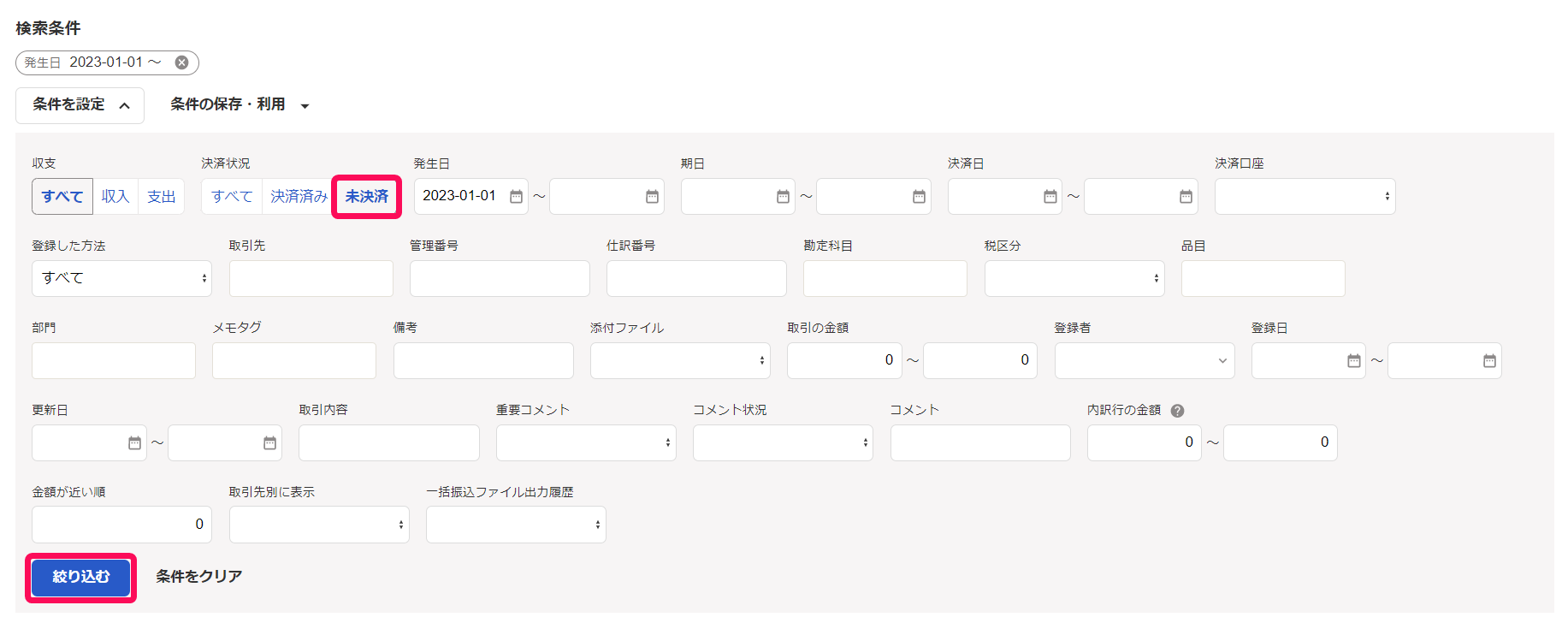Remove the 発生日 2023-01-01 filter chip
This screenshot has height=623, width=1568.
coord(181,62)
